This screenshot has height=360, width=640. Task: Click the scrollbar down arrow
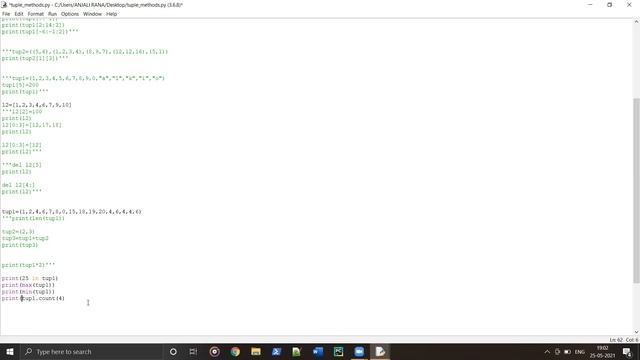[x=636, y=332]
